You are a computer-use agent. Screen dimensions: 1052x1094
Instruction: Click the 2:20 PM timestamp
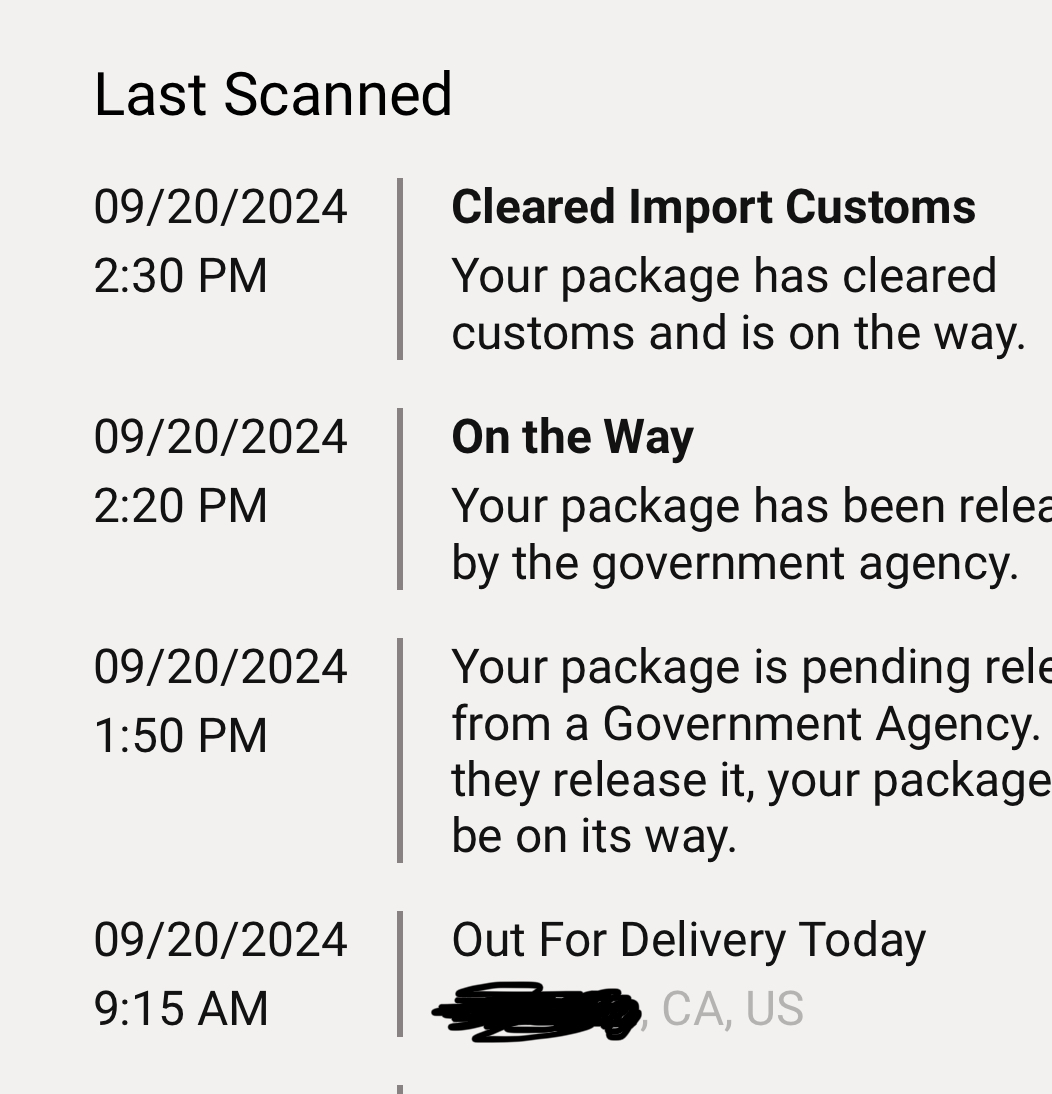(x=181, y=506)
